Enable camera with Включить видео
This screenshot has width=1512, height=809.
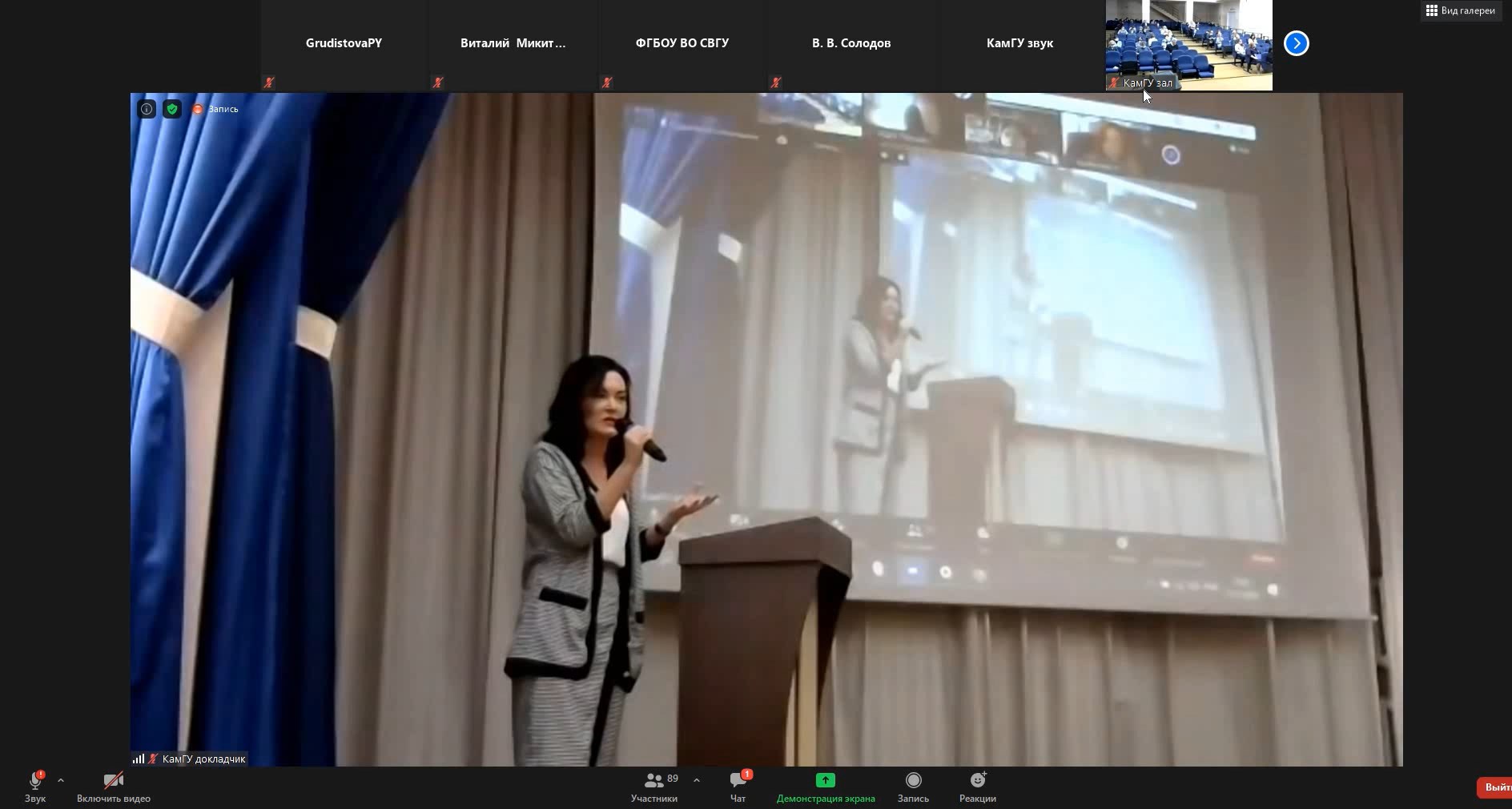pos(113,787)
